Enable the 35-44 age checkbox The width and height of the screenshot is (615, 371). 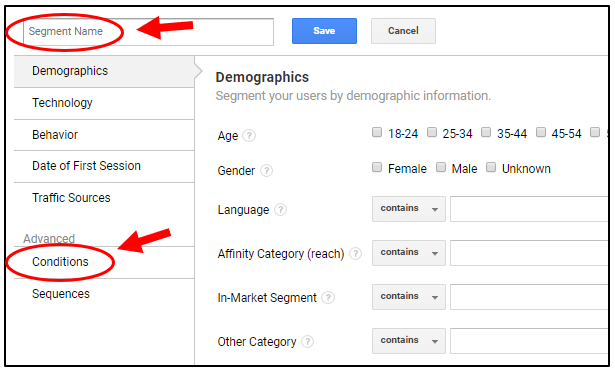coord(486,132)
